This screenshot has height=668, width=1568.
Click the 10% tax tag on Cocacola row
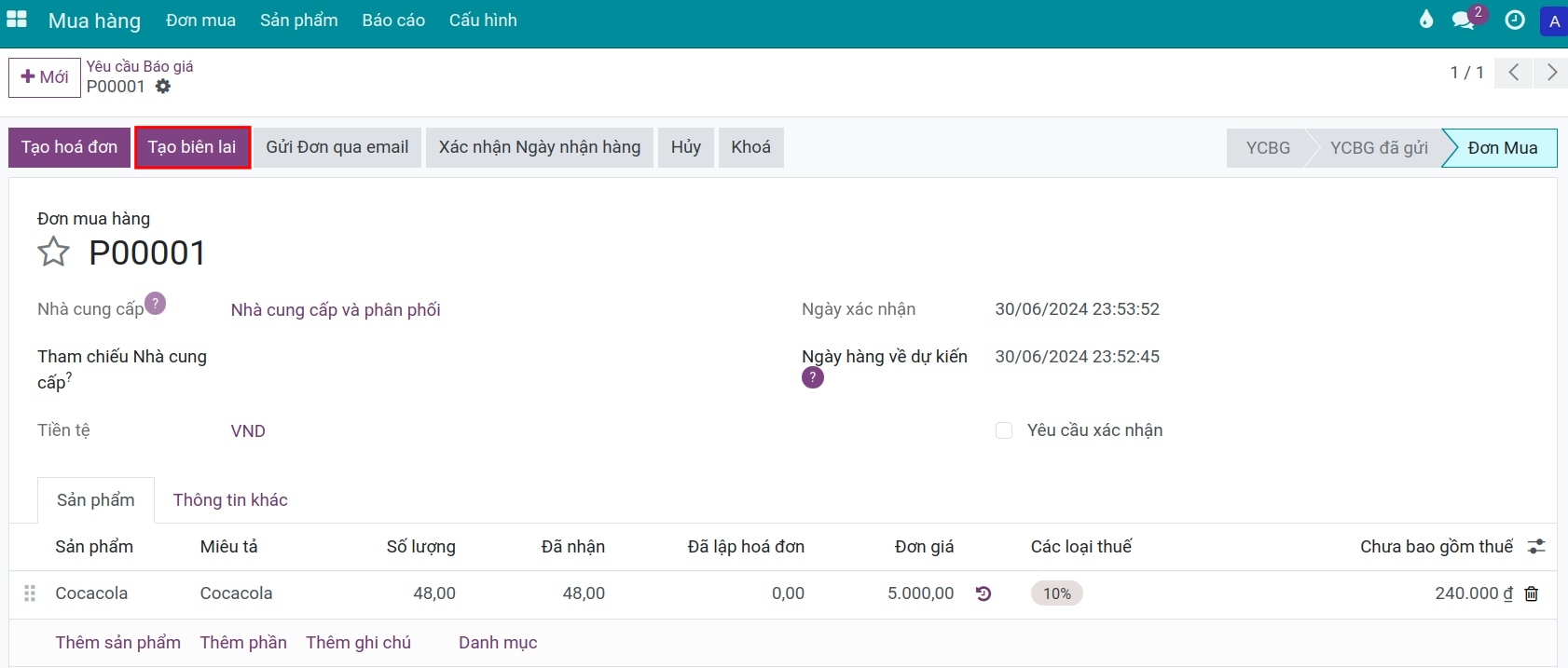click(1057, 593)
